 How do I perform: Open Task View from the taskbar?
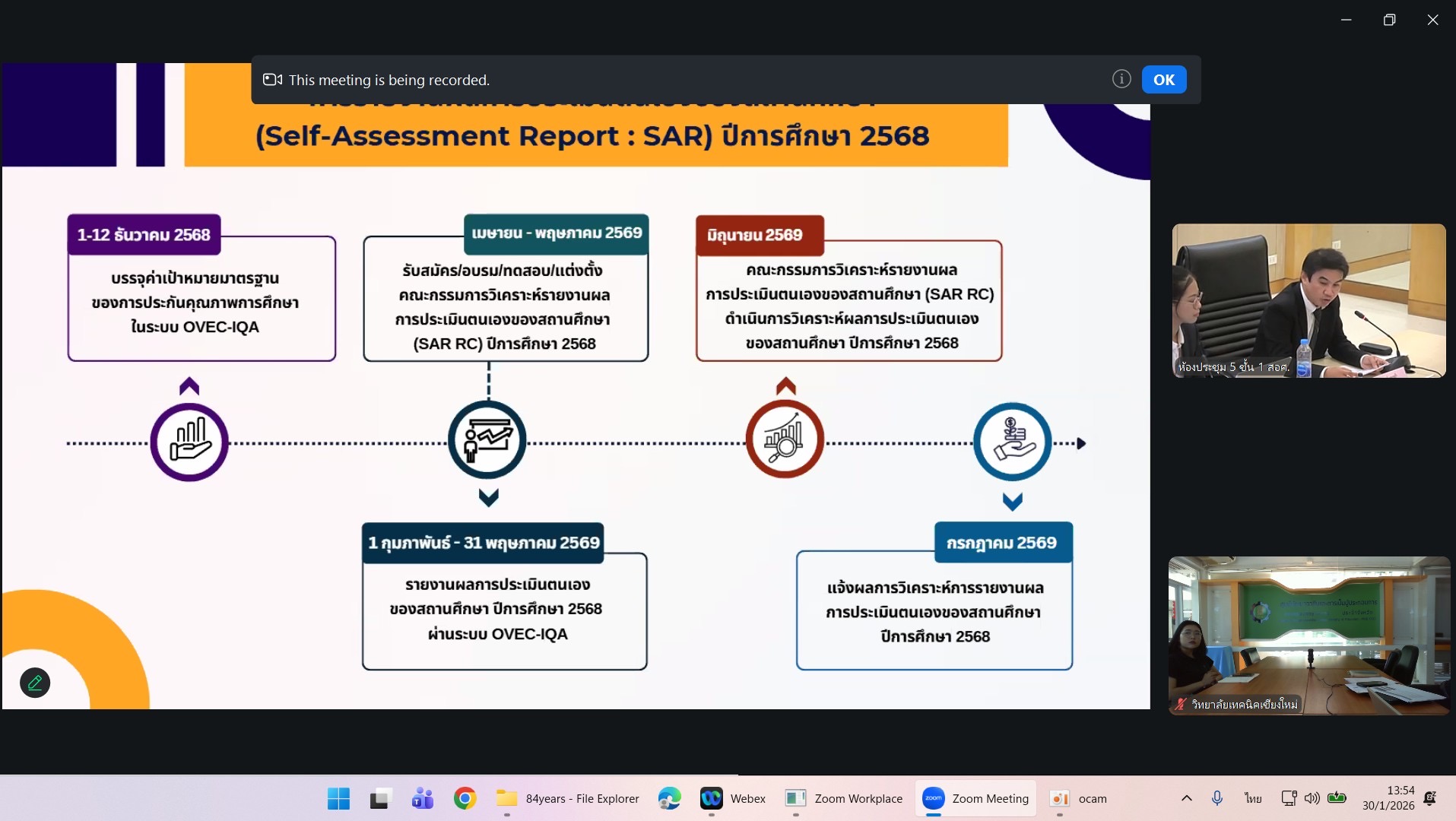[x=380, y=798]
